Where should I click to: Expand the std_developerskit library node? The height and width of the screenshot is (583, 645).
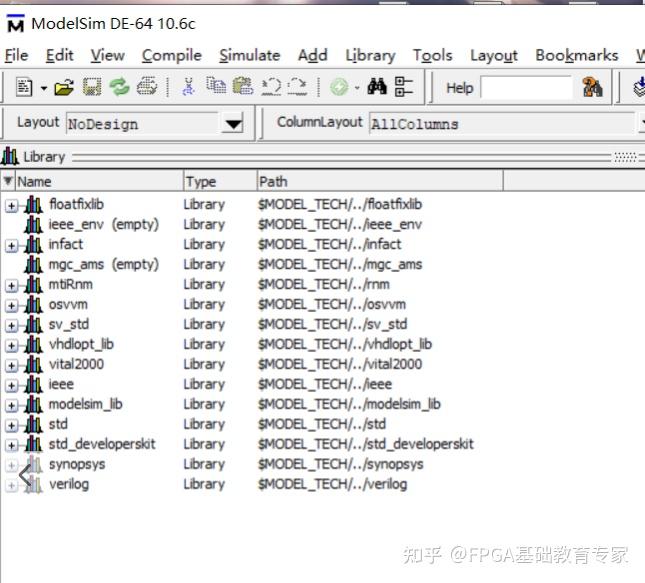[12, 445]
